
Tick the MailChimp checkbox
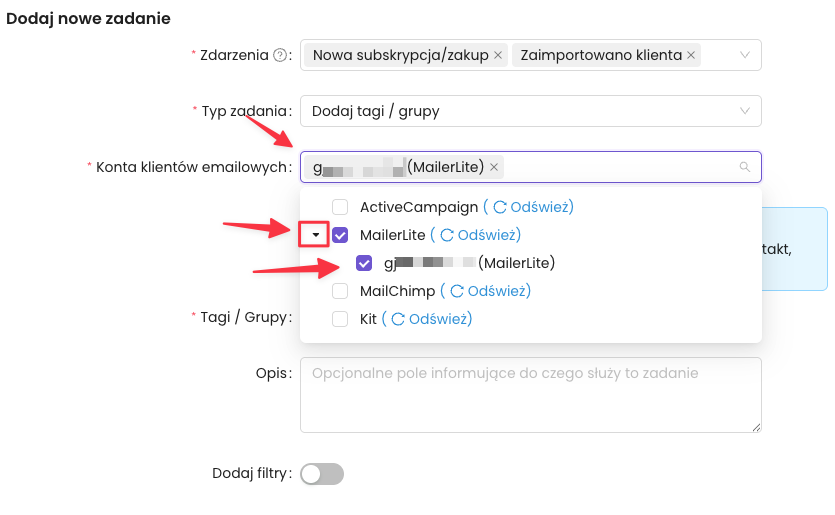(340, 291)
